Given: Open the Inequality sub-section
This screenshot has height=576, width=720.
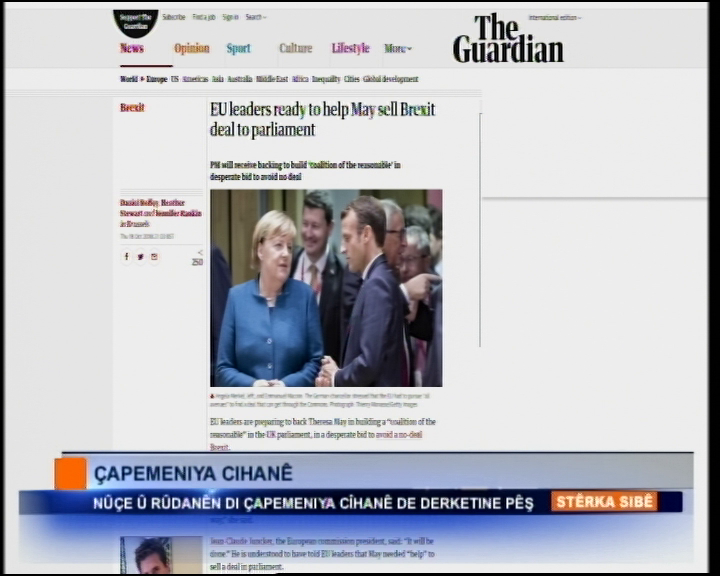Looking at the screenshot, I should pos(326,79).
